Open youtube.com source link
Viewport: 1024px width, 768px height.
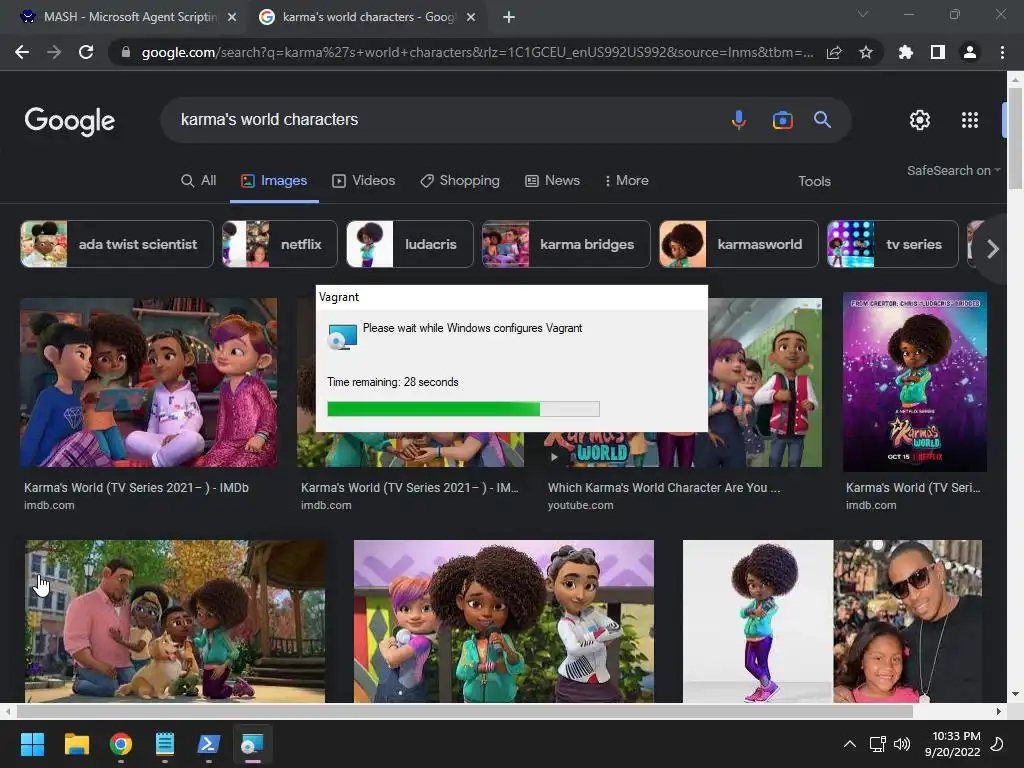pyautogui.click(x=581, y=505)
